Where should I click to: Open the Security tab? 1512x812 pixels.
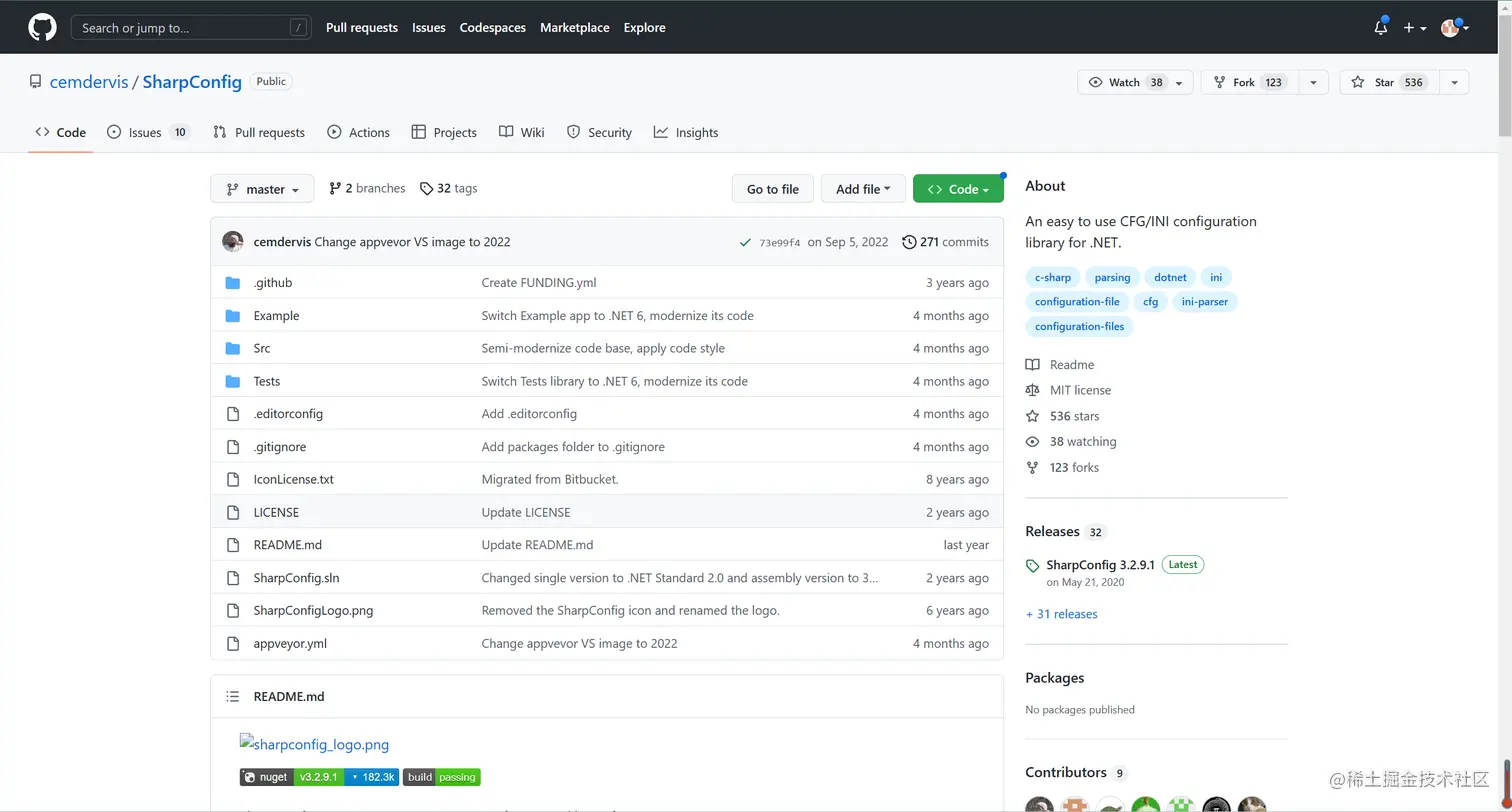[599, 132]
